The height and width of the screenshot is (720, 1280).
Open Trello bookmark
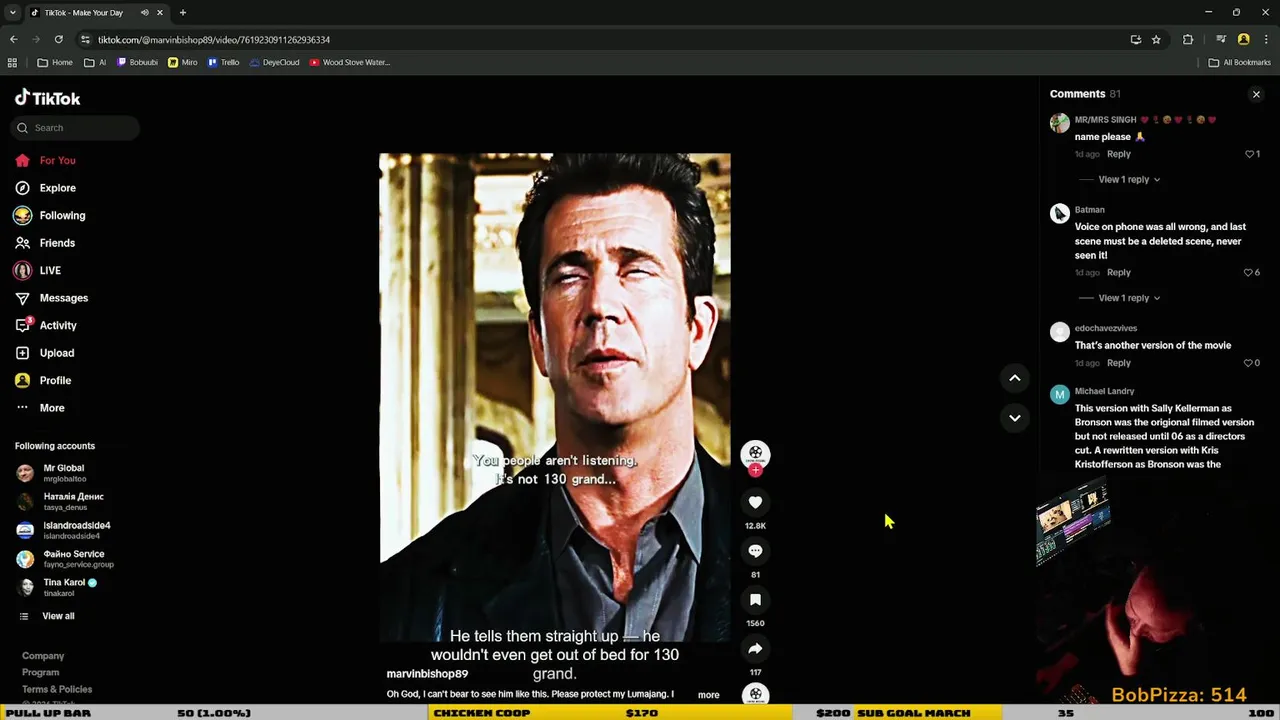223,62
